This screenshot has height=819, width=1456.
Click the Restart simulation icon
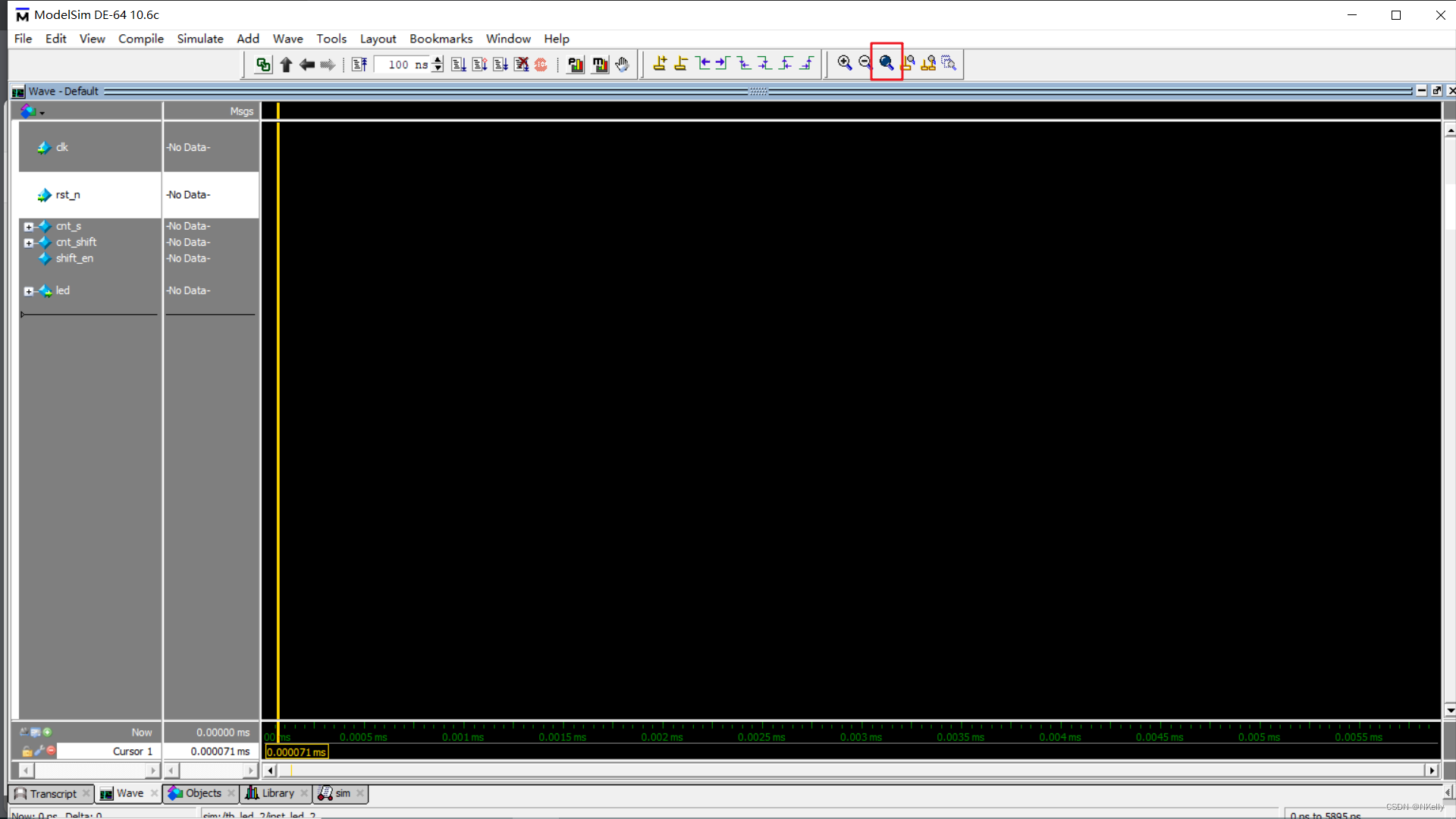(359, 64)
